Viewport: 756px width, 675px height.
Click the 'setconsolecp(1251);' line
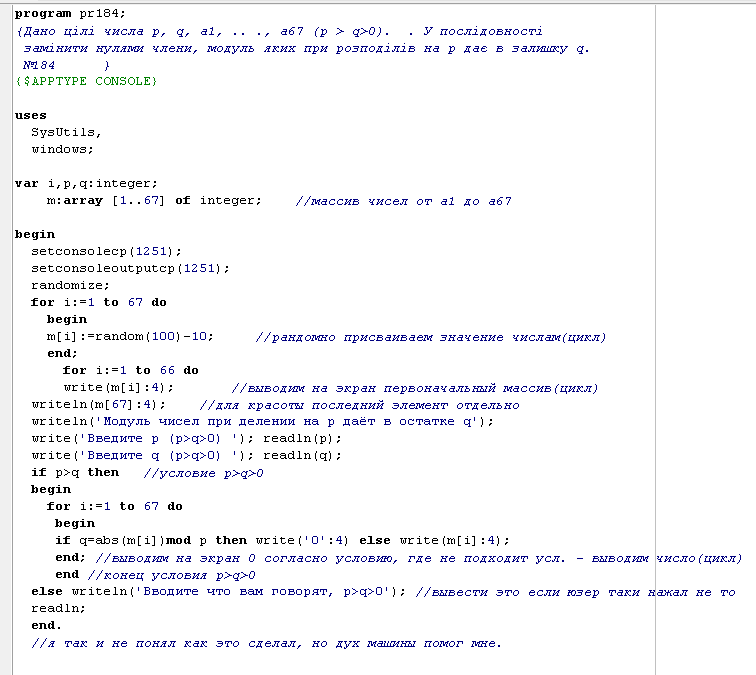point(106,251)
